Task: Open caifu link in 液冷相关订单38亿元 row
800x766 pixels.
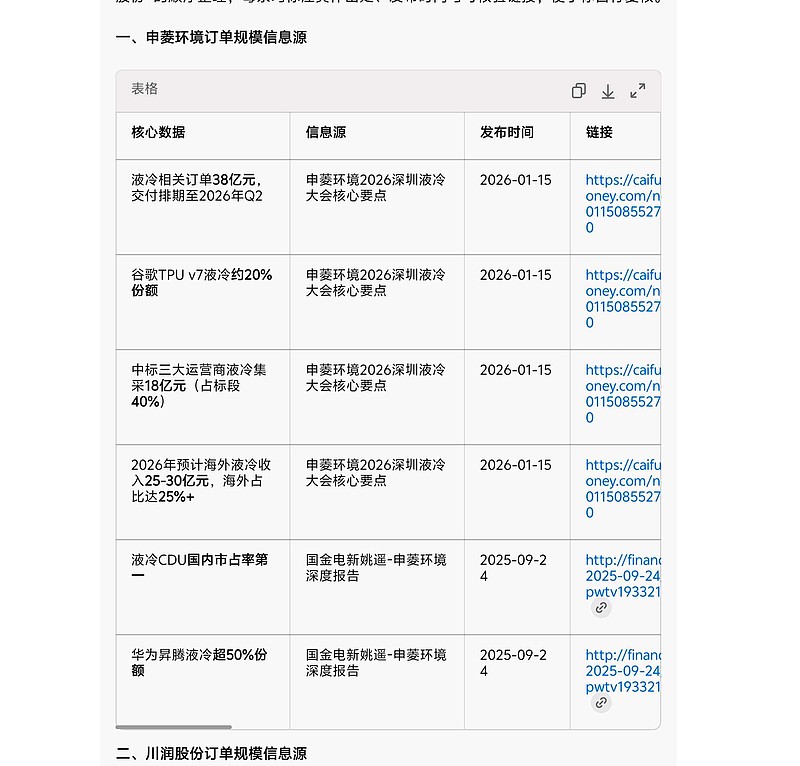Action: (623, 204)
